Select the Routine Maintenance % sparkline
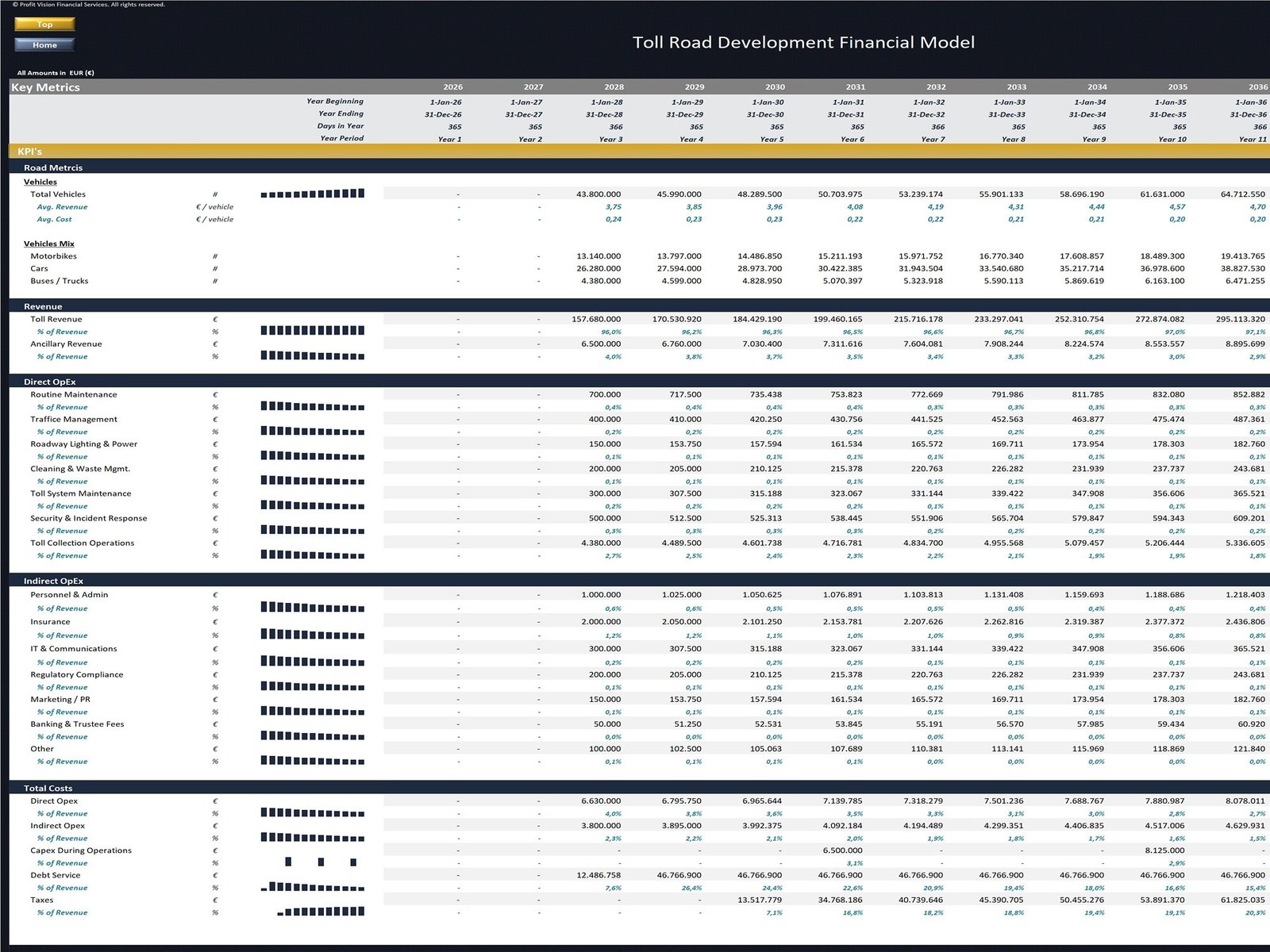The width and height of the screenshot is (1270, 952). point(313,406)
